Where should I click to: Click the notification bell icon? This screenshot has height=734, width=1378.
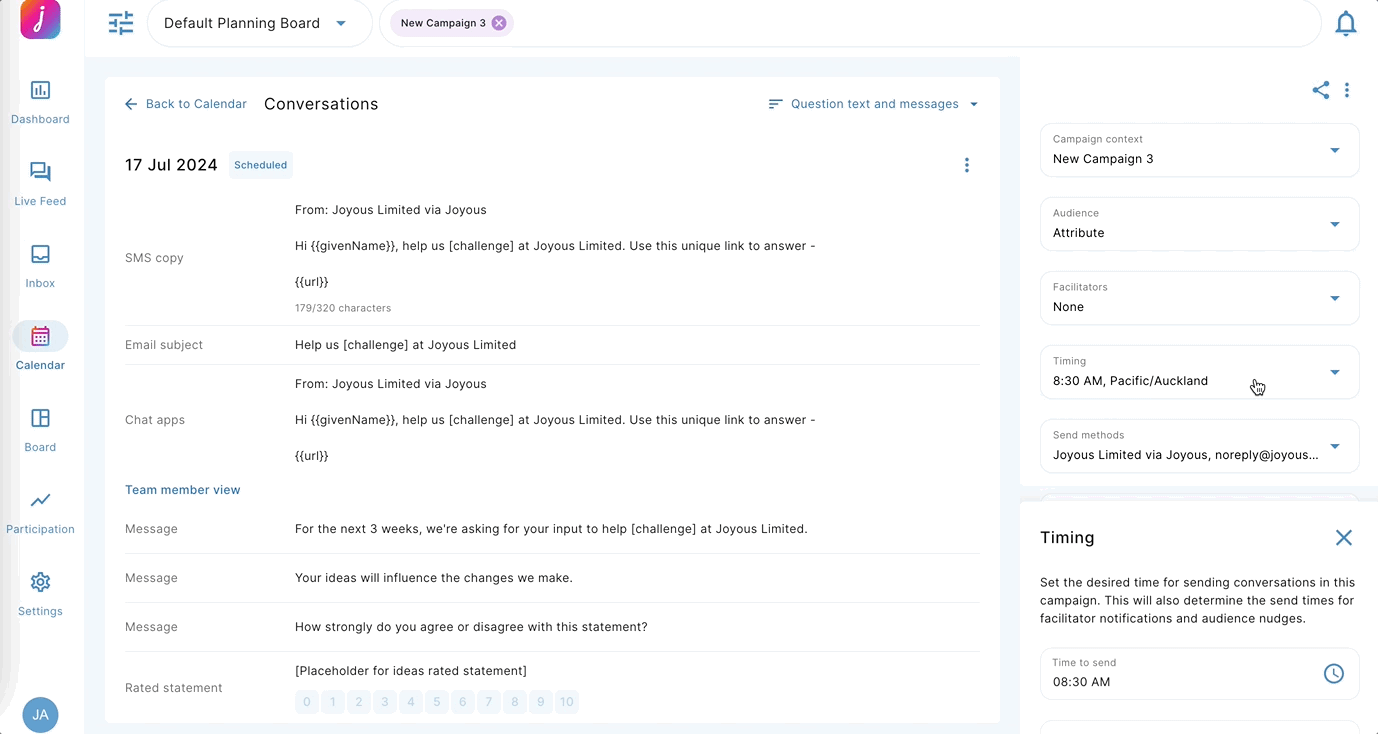pos(1346,24)
